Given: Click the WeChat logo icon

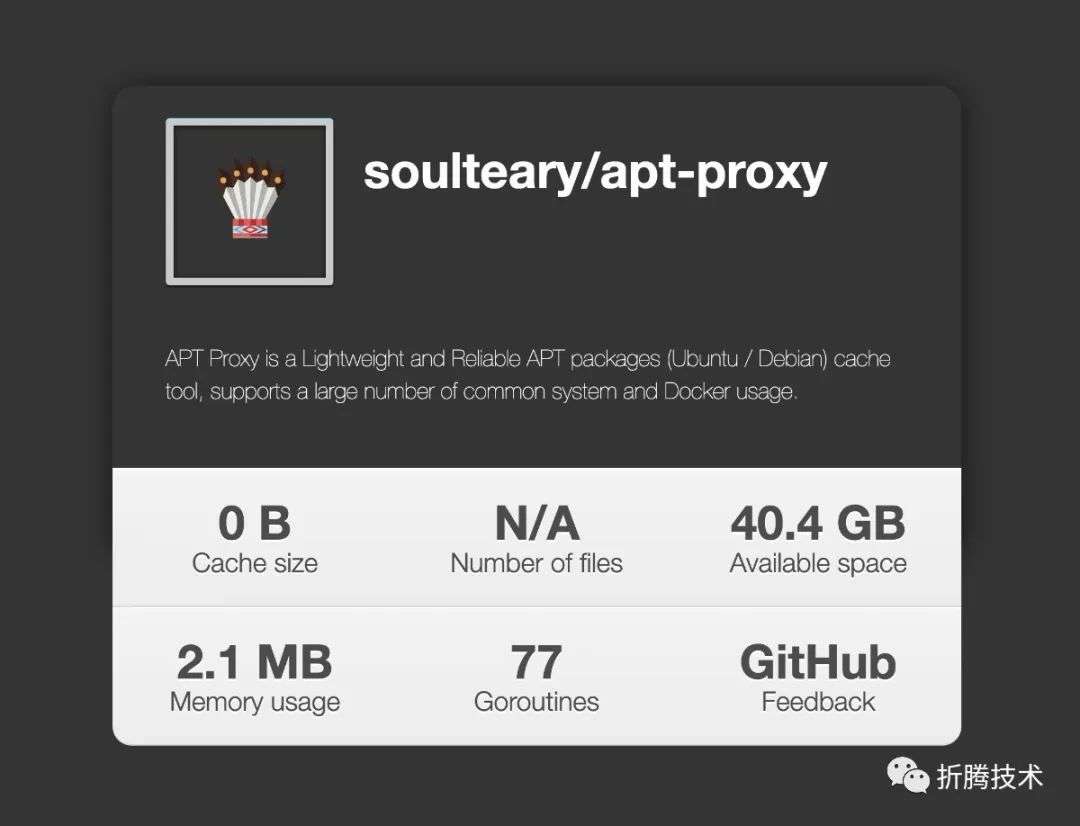Looking at the screenshot, I should pyautogui.click(x=908, y=776).
